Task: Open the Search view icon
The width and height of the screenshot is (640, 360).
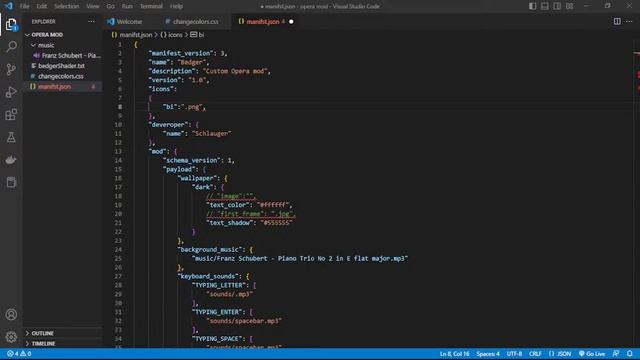Action: point(11,47)
